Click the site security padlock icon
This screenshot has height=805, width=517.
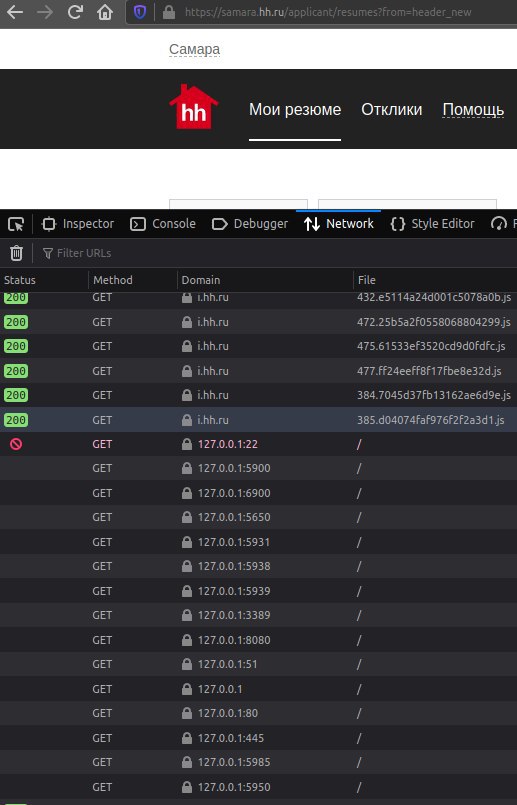[x=168, y=12]
